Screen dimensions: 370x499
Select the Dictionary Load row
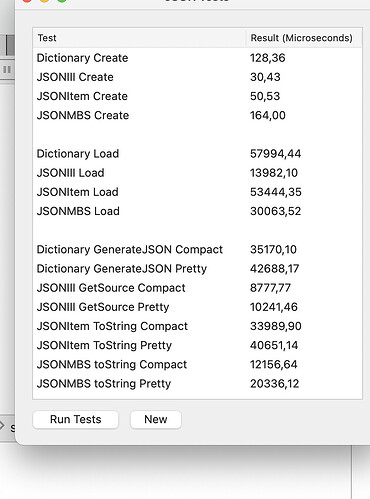(197, 154)
